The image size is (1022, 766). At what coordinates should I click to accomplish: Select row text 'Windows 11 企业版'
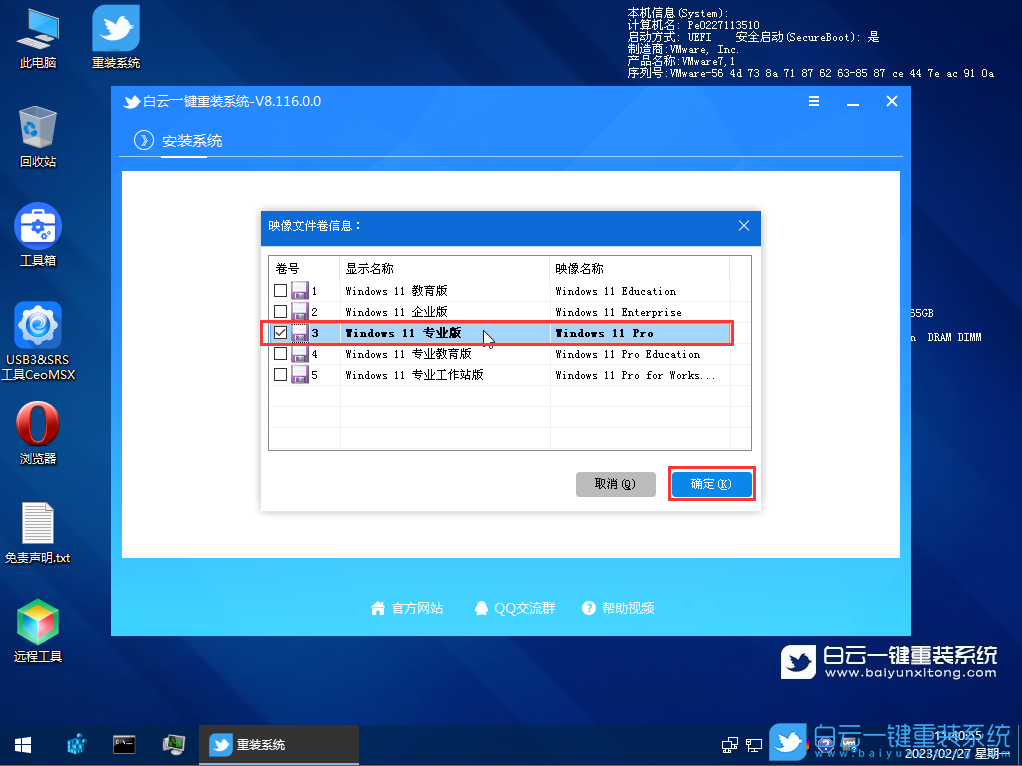pos(396,312)
